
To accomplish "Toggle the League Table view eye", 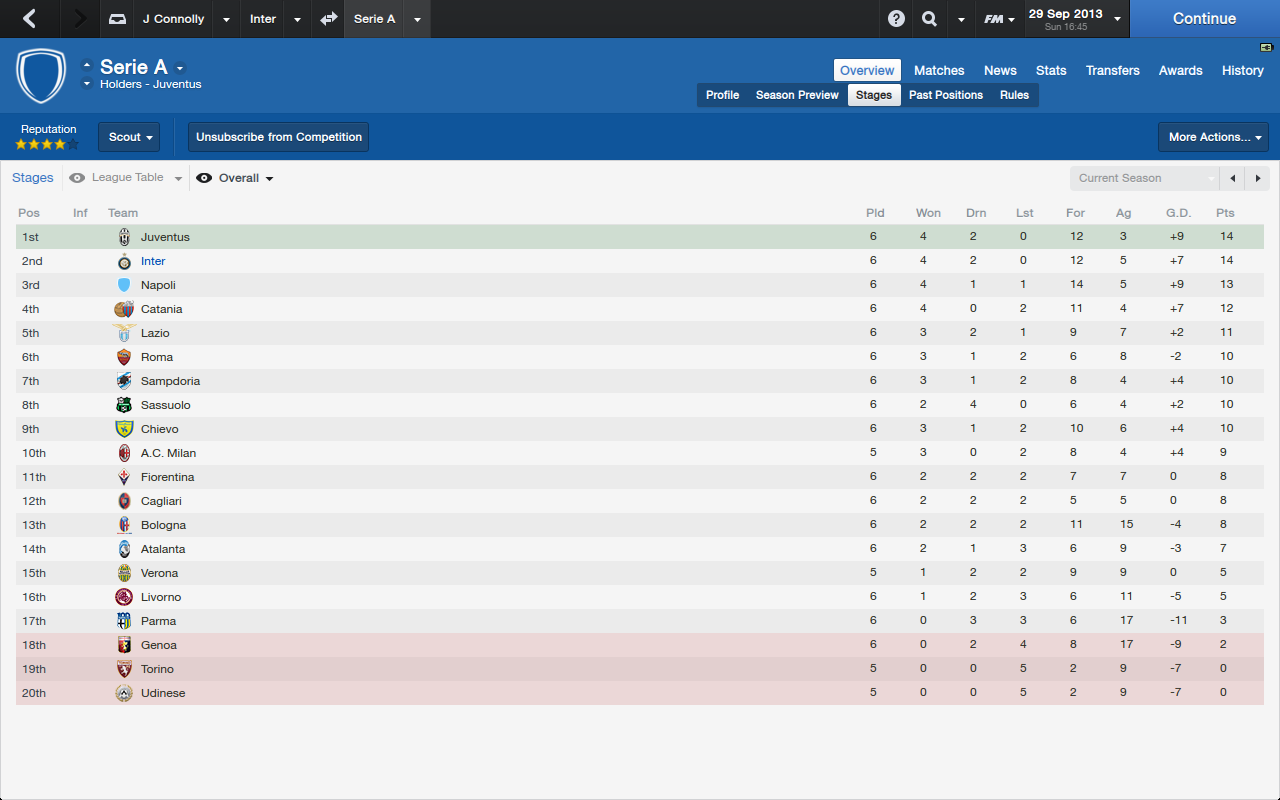I will pyautogui.click(x=77, y=178).
